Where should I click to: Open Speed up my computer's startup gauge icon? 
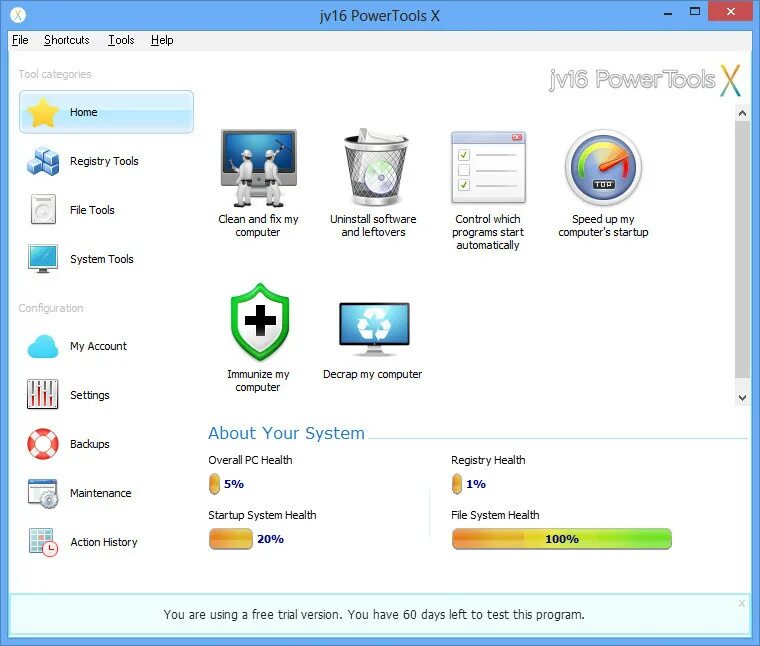(603, 167)
